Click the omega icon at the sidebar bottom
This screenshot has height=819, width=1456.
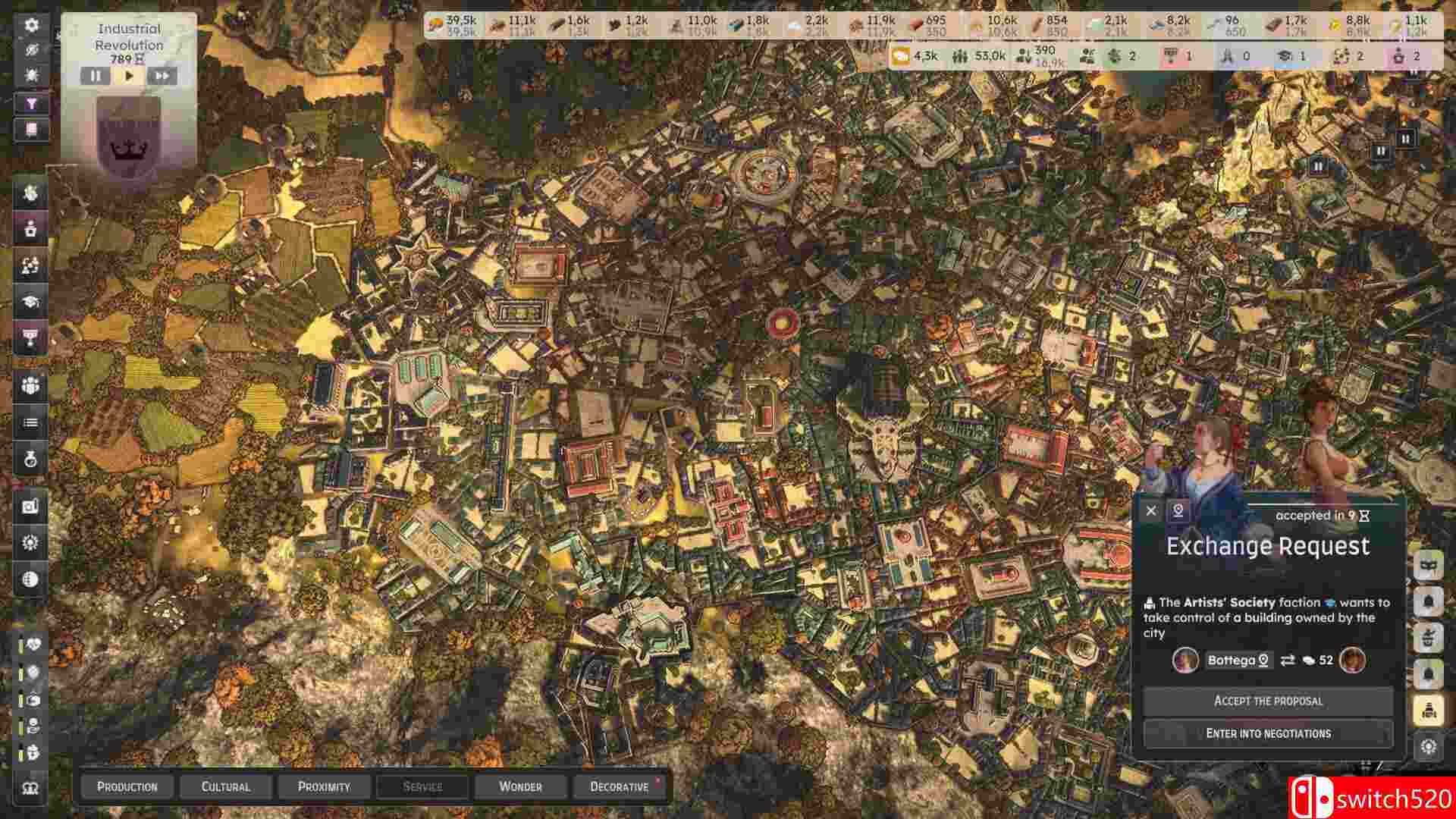(x=31, y=789)
